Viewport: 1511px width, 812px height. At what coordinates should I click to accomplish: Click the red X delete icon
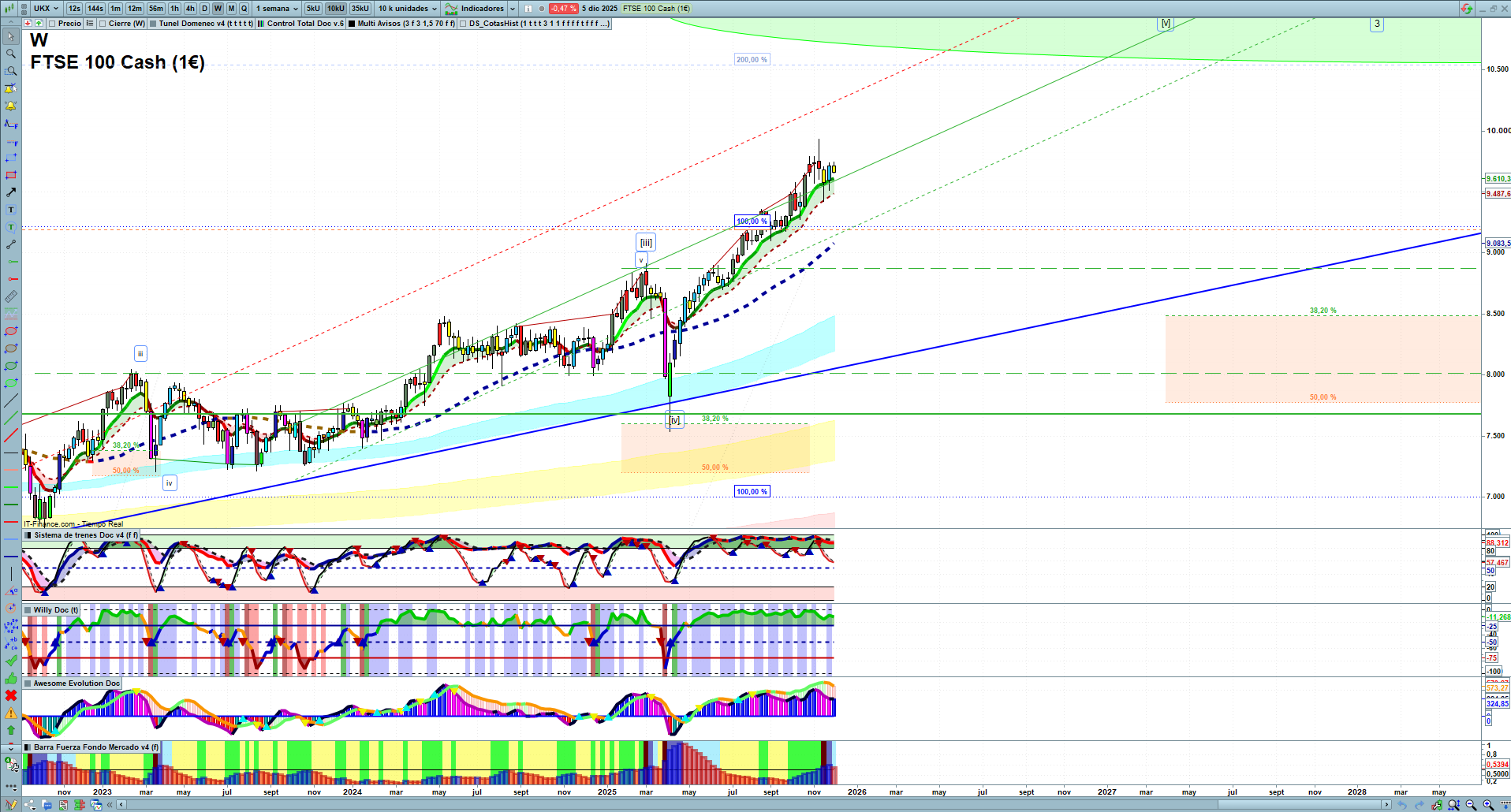coord(10,695)
